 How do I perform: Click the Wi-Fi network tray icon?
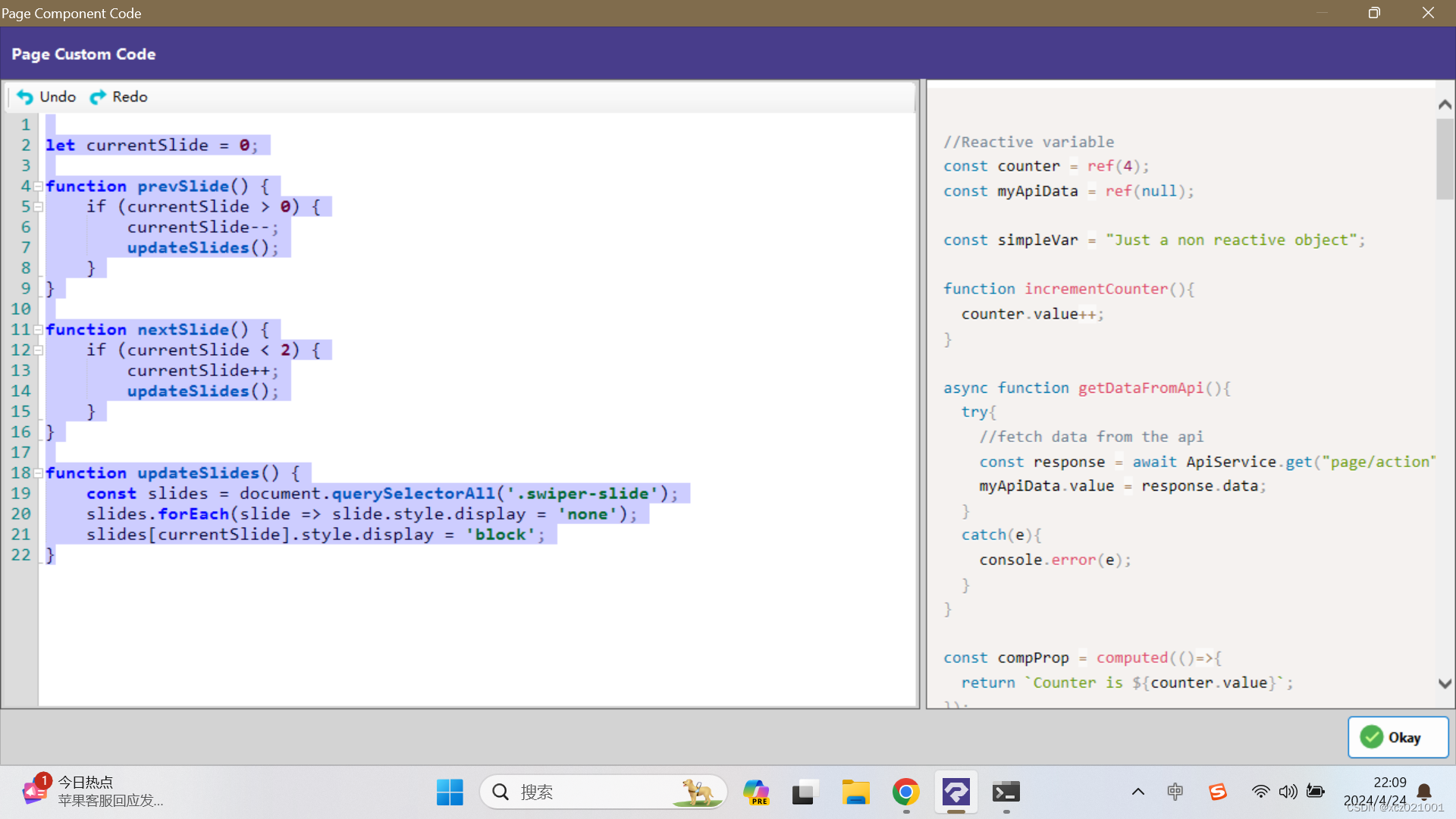[1260, 792]
